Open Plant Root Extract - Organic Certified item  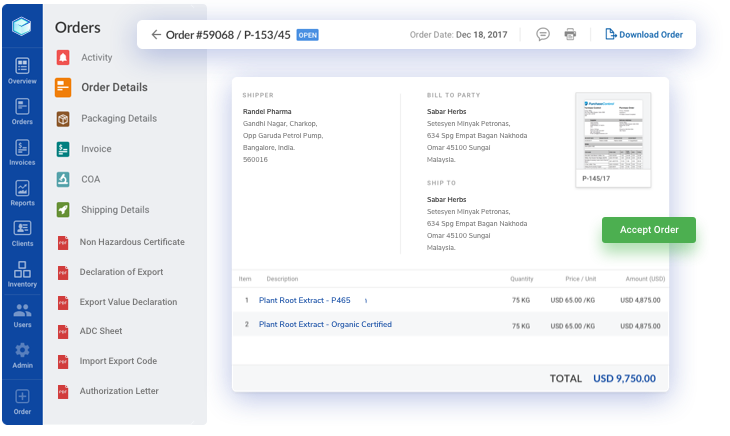[325, 324]
